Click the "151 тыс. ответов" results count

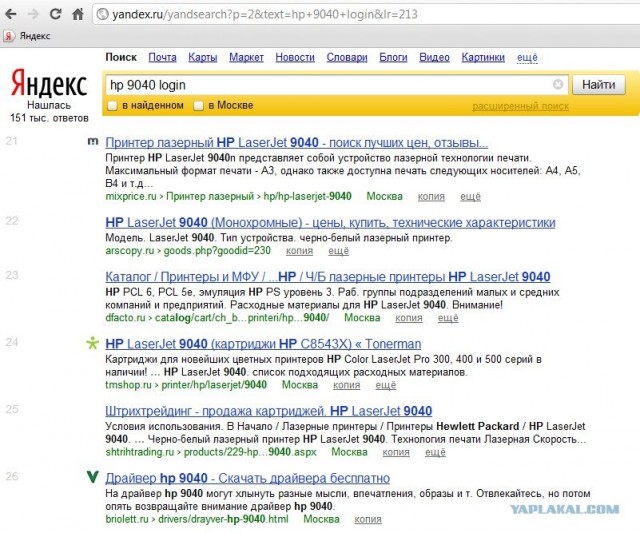click(x=49, y=118)
